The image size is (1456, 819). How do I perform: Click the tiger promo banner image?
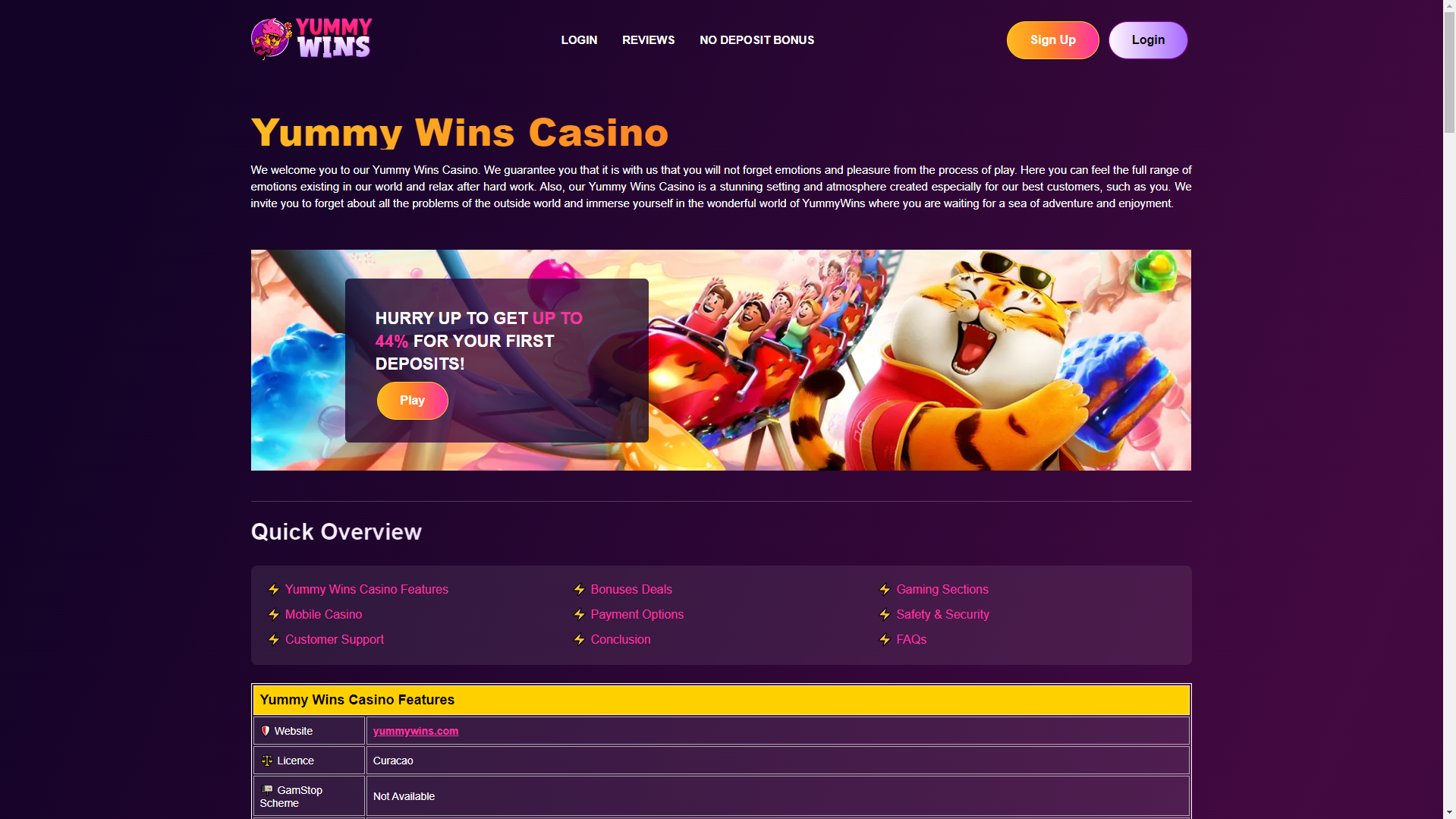[918, 360]
